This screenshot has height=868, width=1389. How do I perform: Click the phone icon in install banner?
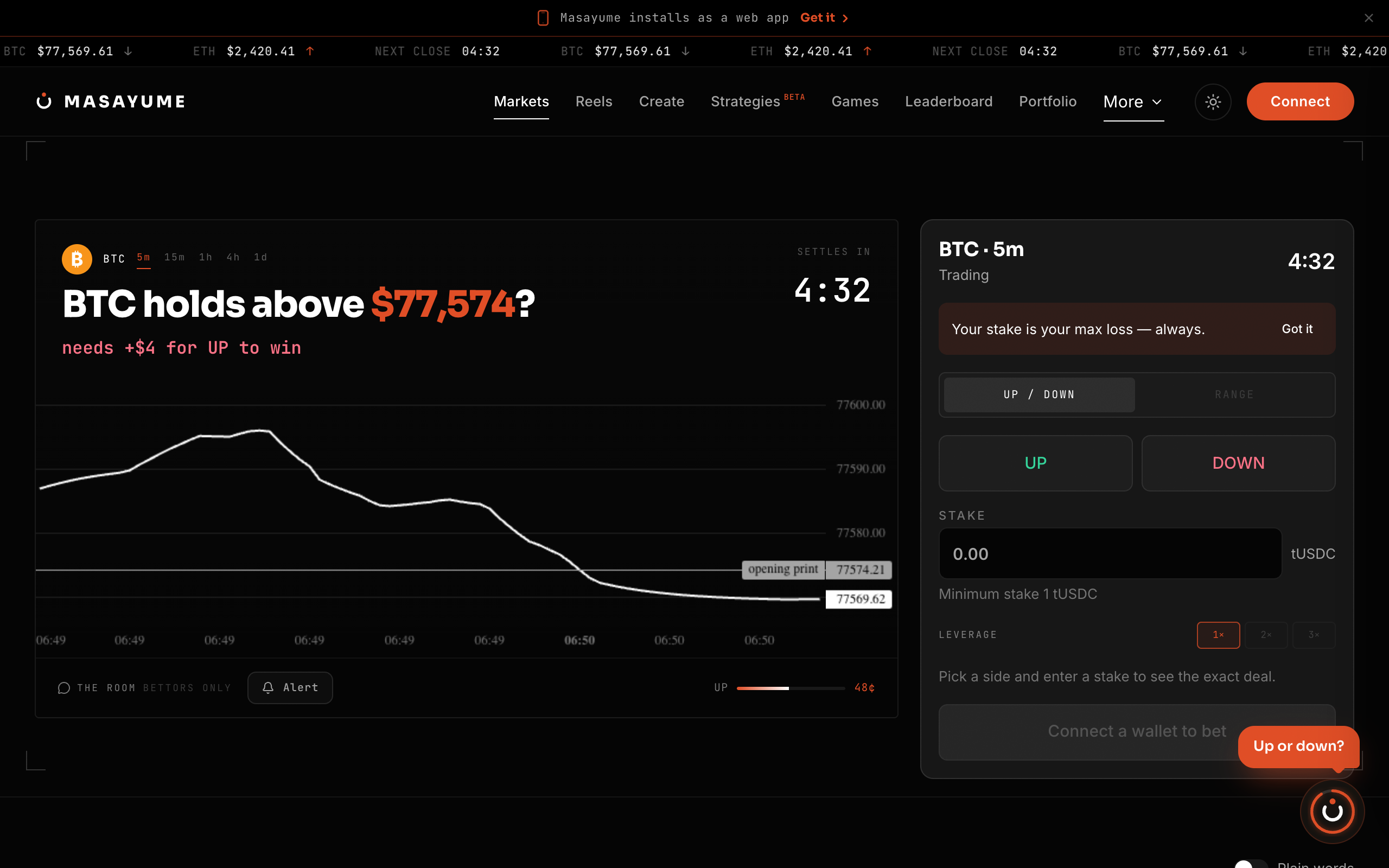tap(543, 18)
